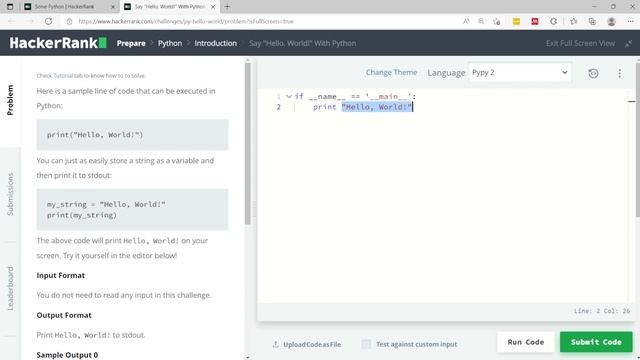Close the Solve Python HackerRank tab

tap(113, 7)
